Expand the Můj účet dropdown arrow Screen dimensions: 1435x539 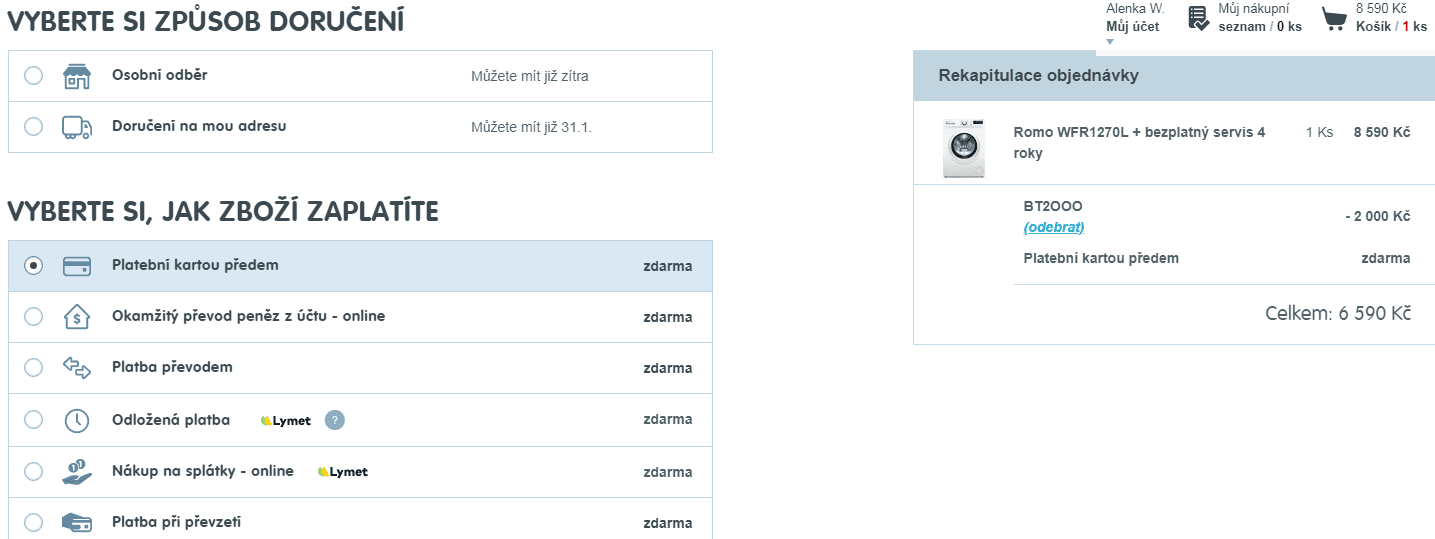1110,41
